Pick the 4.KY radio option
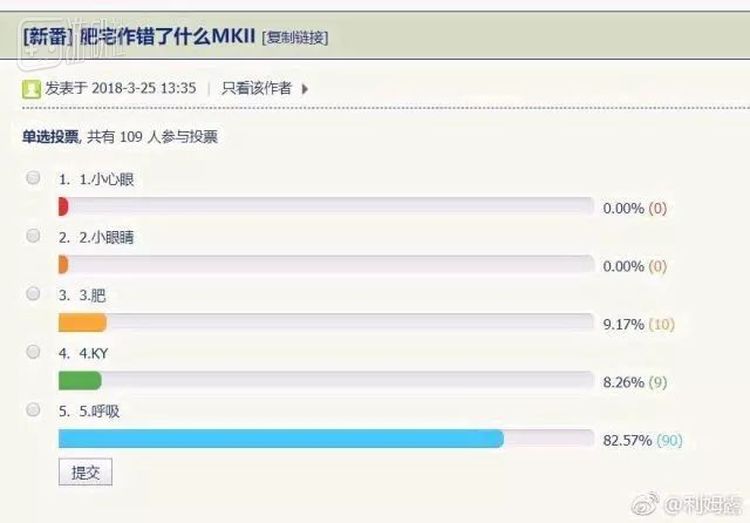Screen dimensions: 750x523 coord(33,352)
